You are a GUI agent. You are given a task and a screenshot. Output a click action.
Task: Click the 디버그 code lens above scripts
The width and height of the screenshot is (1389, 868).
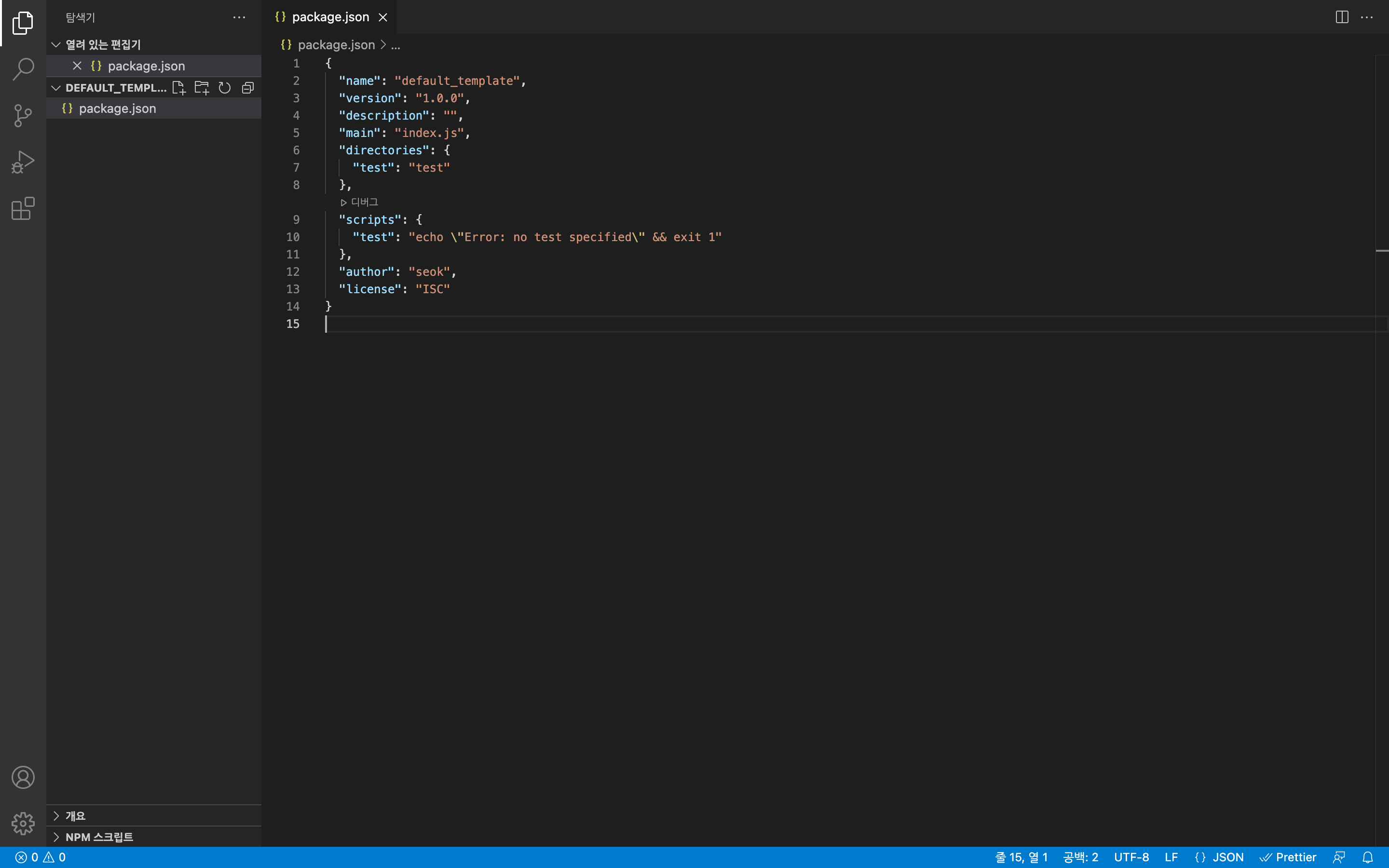pyautogui.click(x=359, y=202)
